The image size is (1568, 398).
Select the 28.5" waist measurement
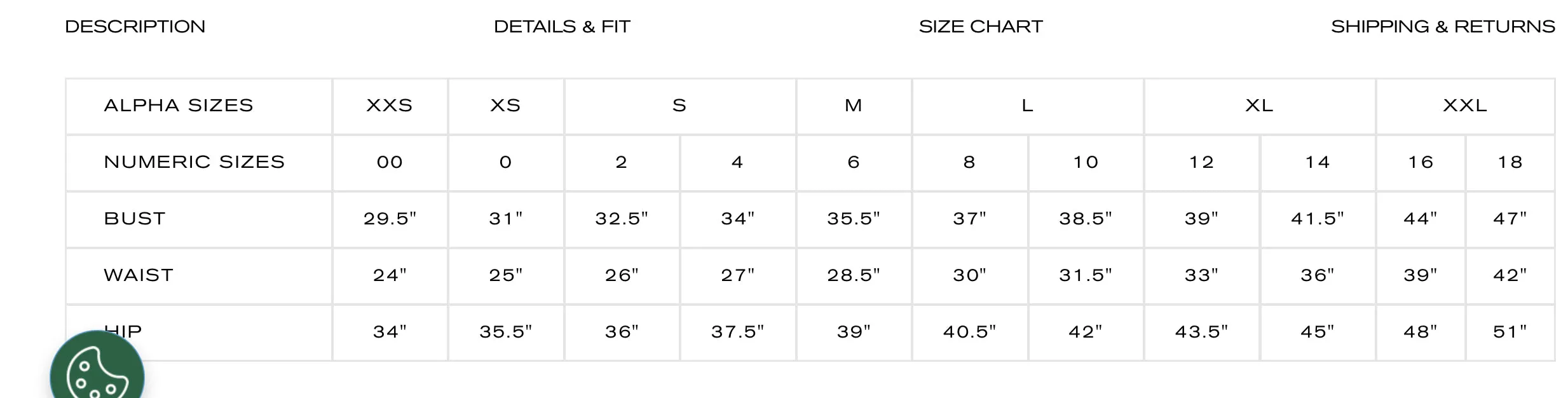[854, 276]
